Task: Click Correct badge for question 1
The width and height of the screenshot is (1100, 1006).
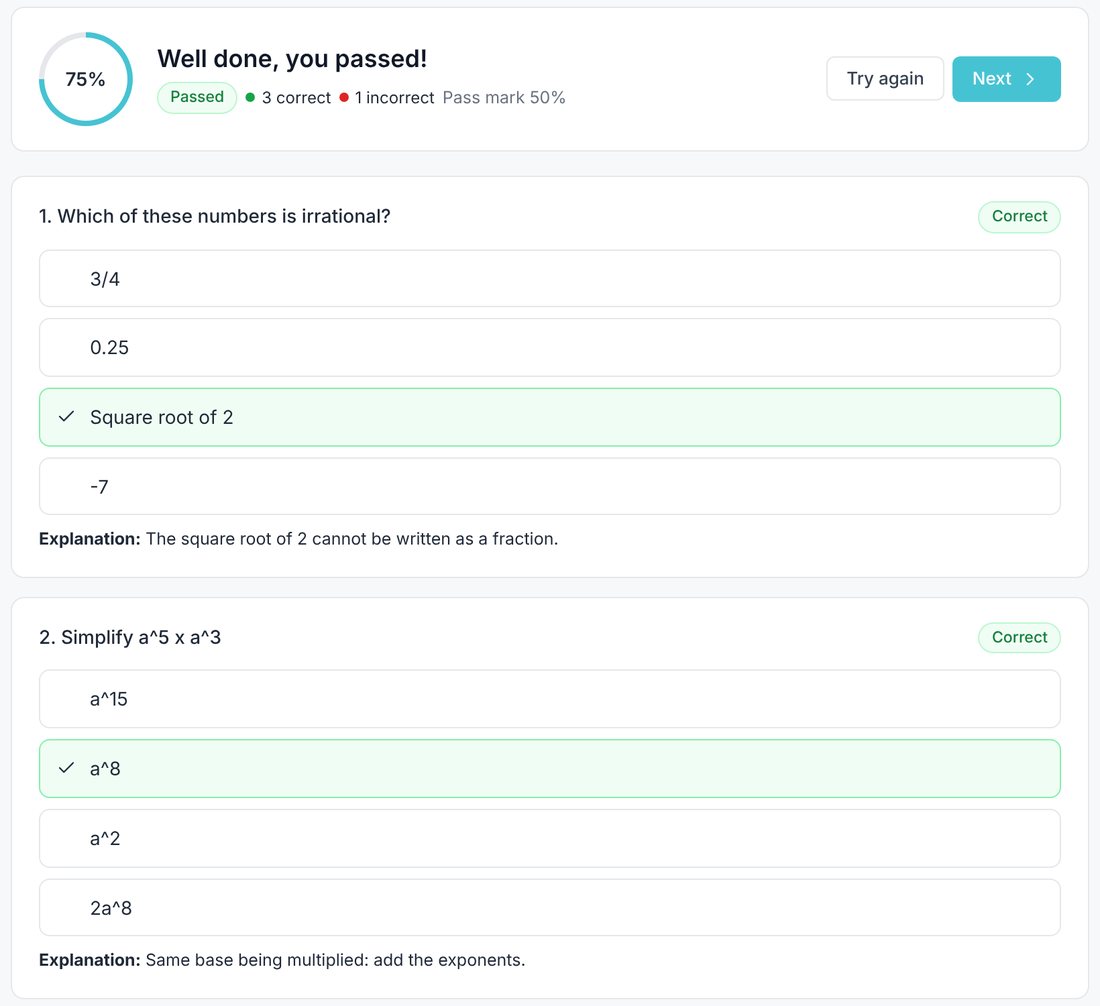Action: click(x=1019, y=216)
